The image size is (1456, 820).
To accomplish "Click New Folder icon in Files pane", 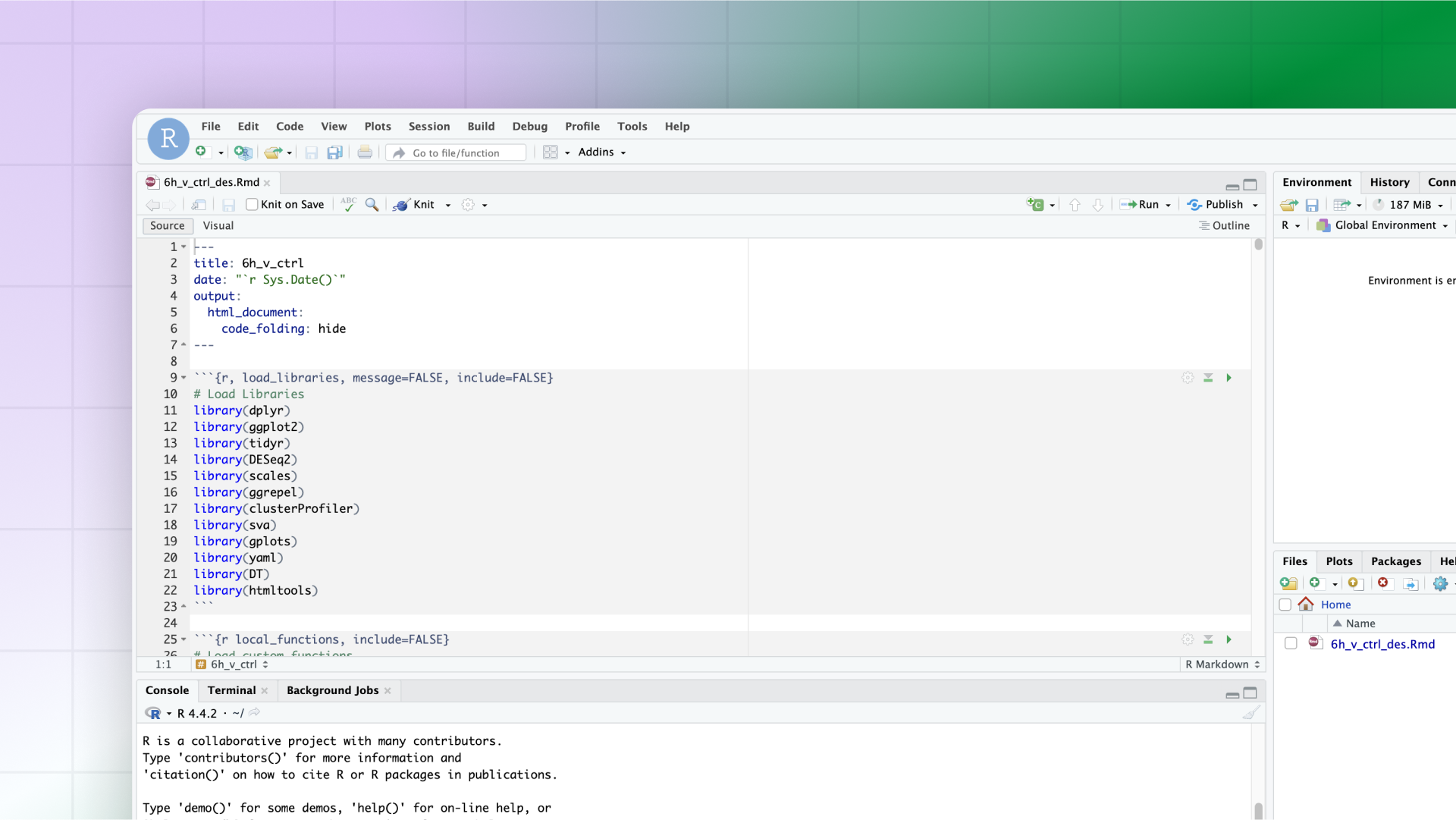I will click(x=1288, y=583).
